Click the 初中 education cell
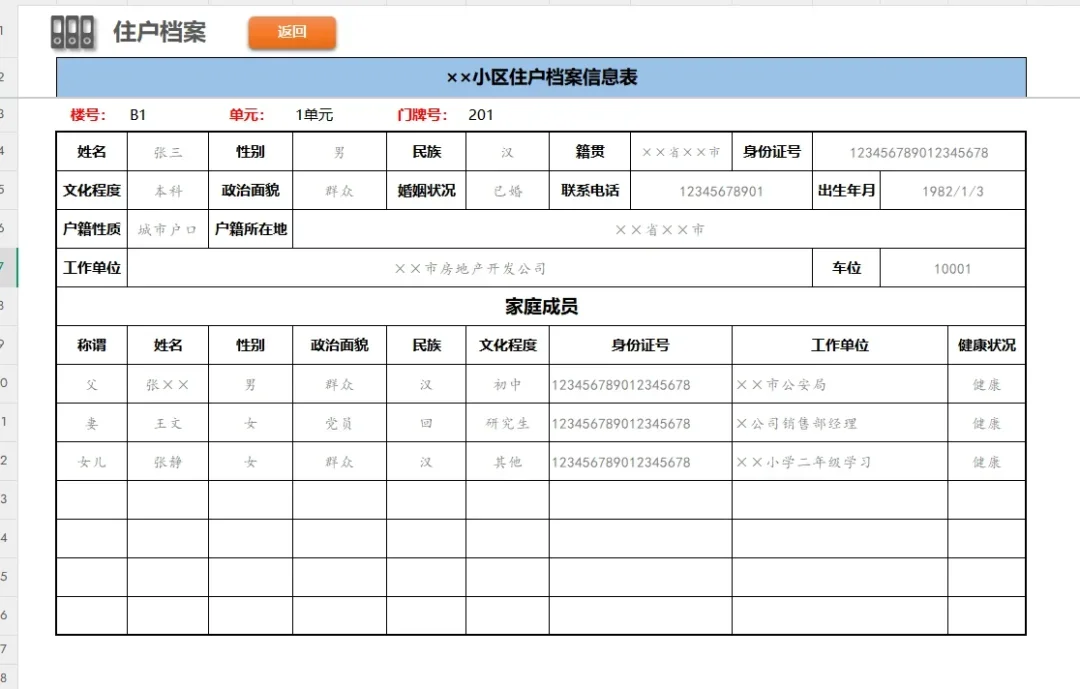 (x=508, y=384)
